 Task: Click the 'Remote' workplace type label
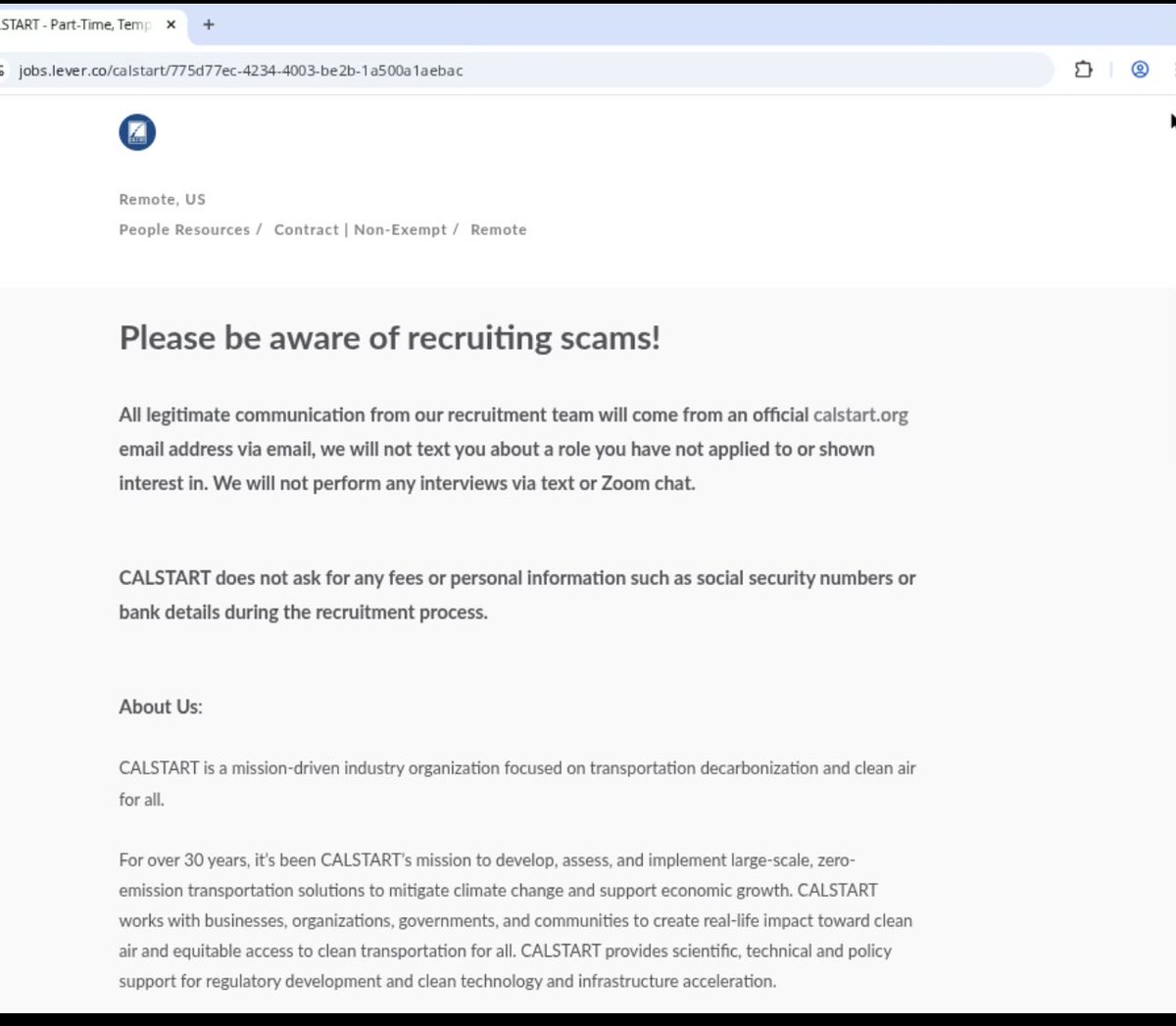point(499,229)
